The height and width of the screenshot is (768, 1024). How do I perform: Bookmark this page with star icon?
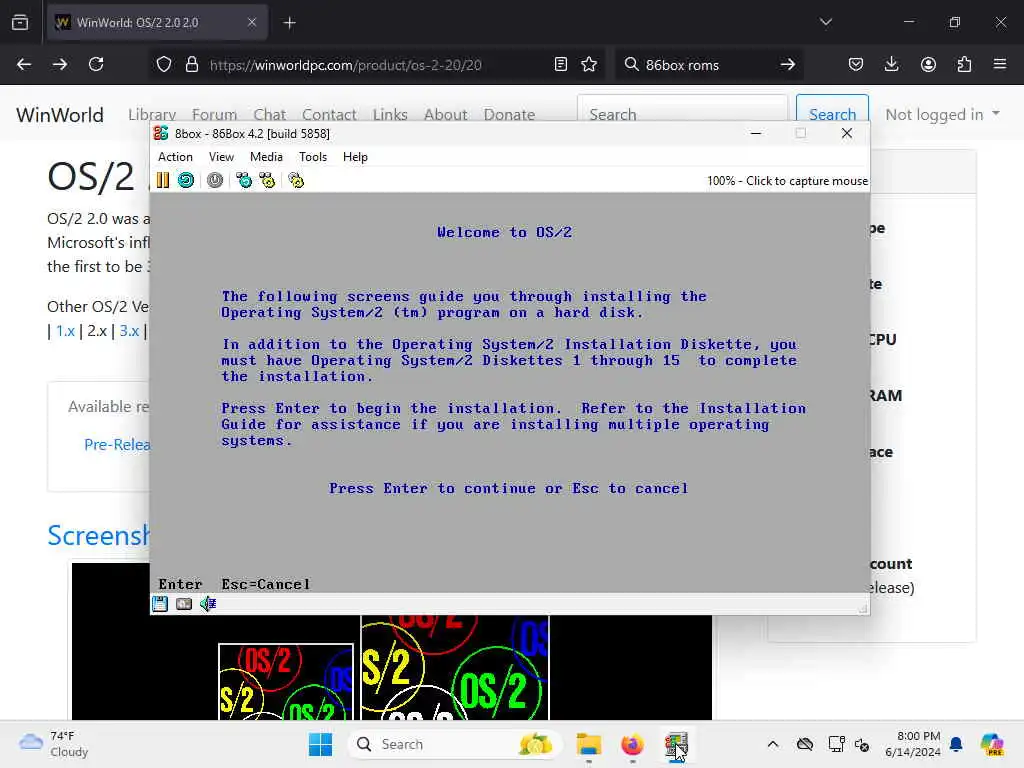[x=589, y=65]
